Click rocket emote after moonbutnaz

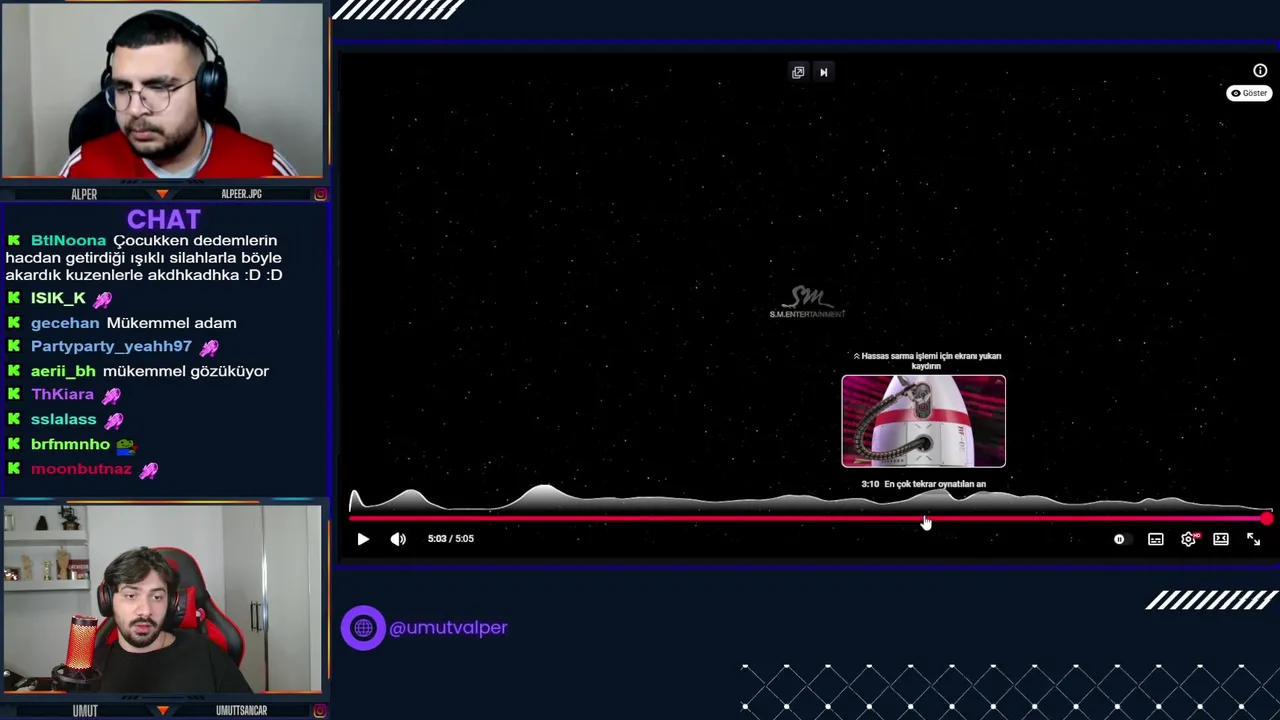(148, 469)
